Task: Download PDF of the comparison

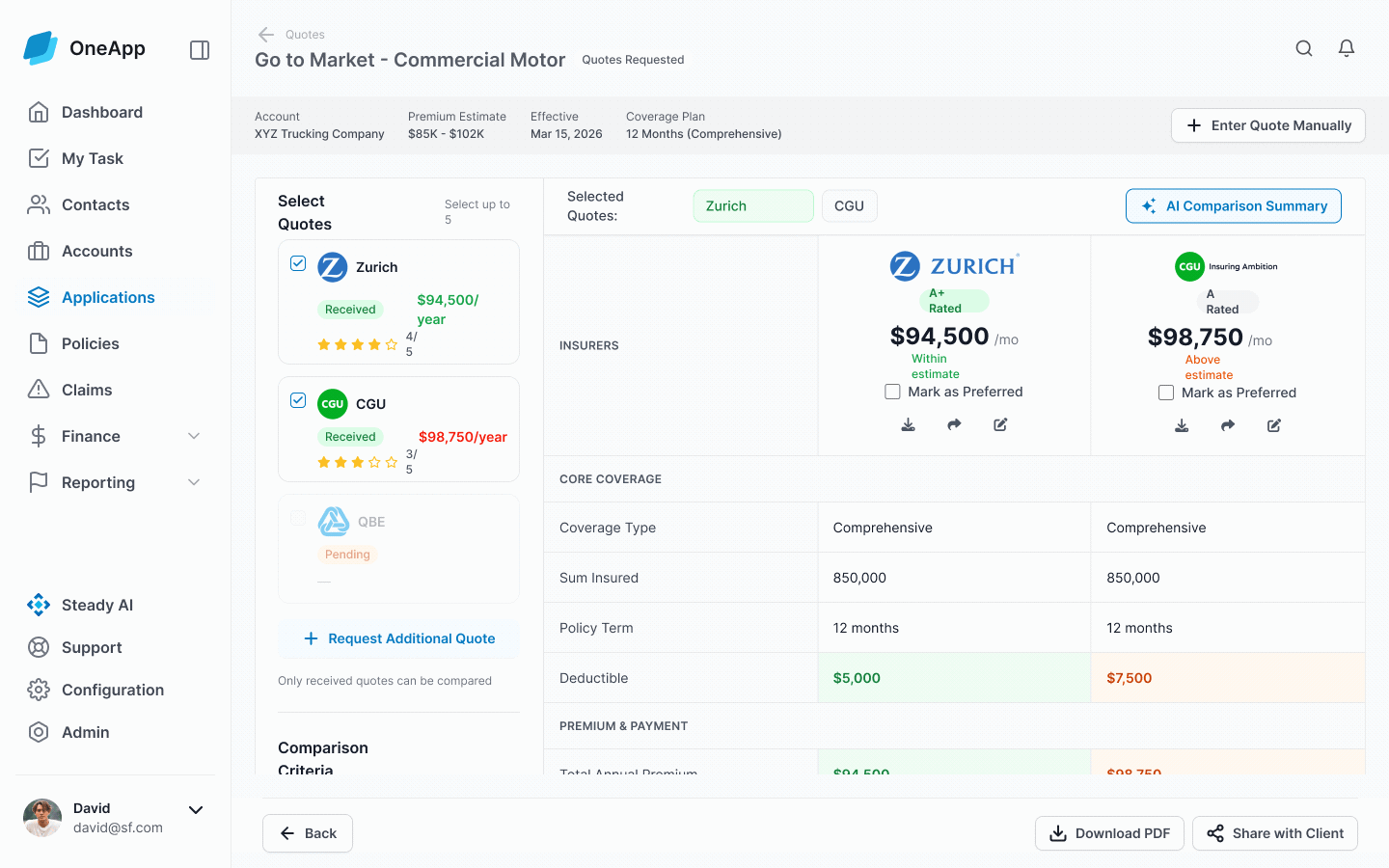Action: (1109, 833)
